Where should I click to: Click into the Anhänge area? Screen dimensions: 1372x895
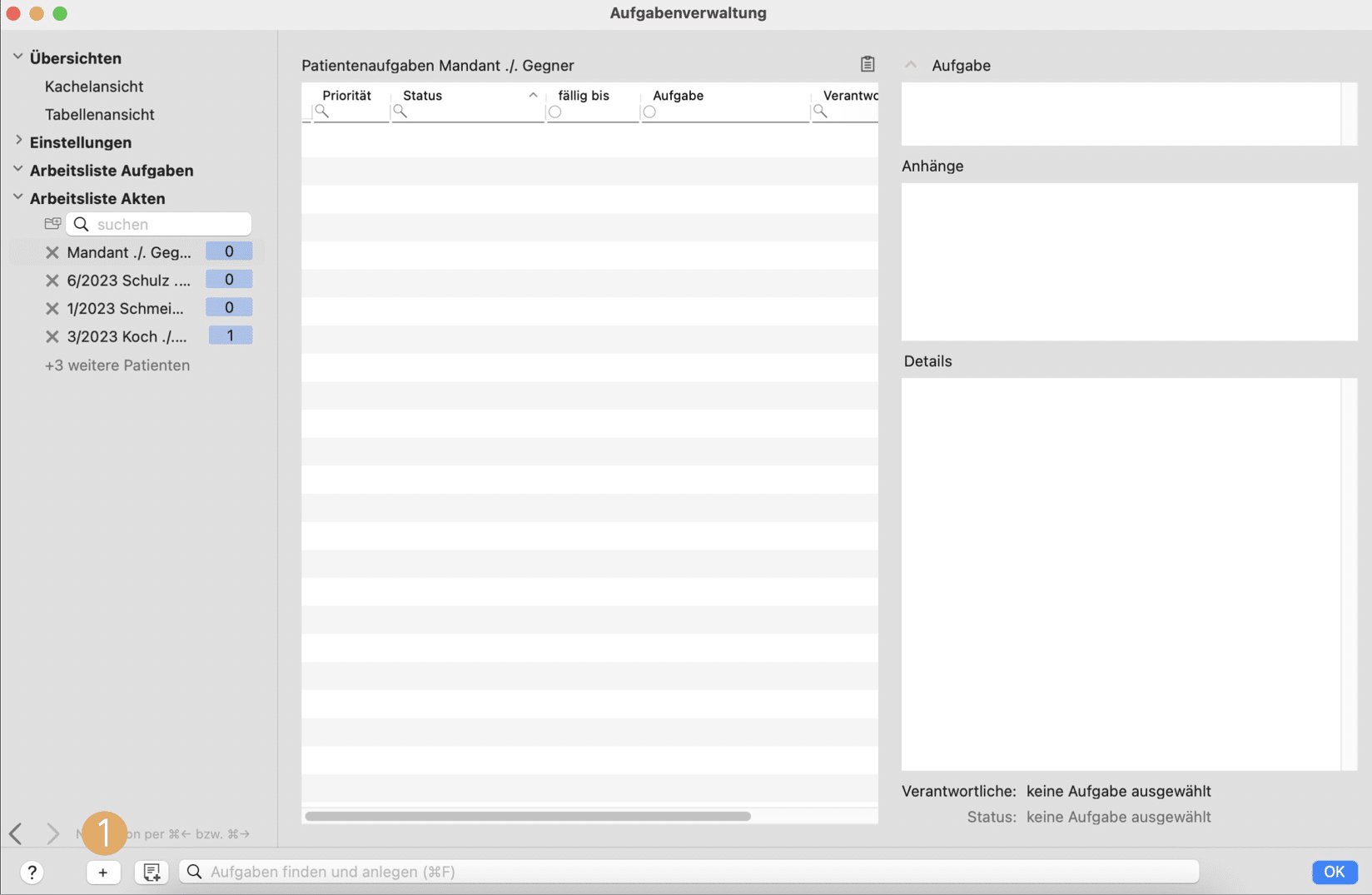[1130, 261]
